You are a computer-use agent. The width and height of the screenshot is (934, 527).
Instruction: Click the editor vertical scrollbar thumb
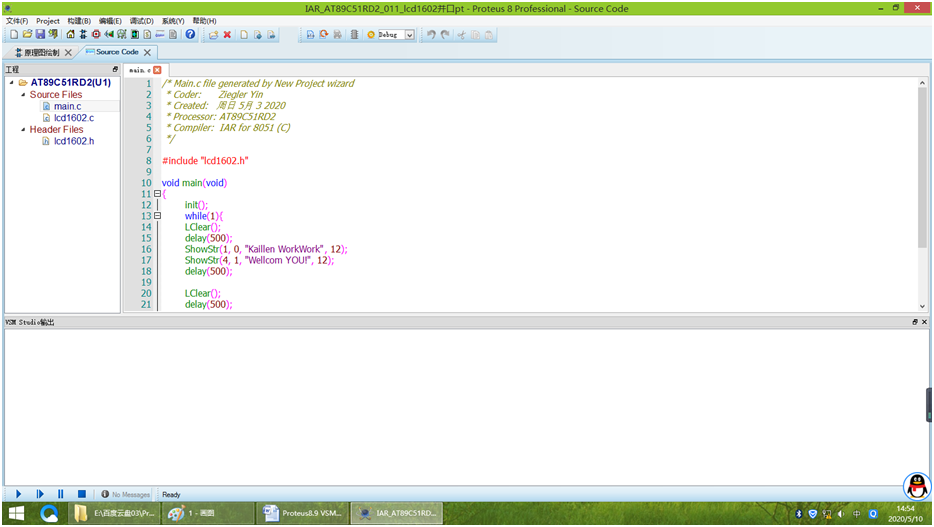(922, 168)
